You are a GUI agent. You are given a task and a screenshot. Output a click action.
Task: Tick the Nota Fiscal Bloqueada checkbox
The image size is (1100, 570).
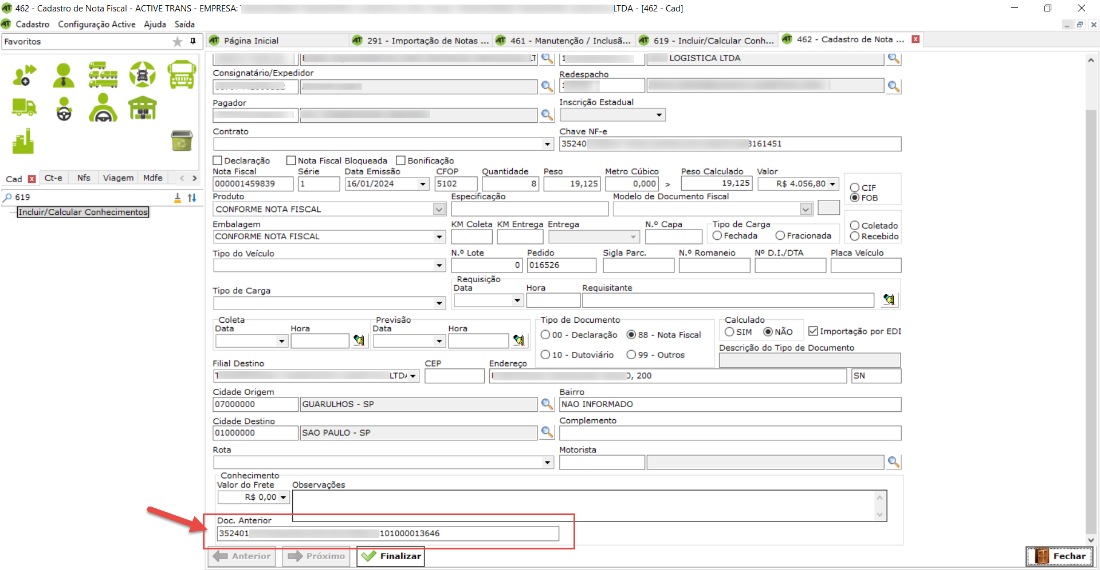[291, 161]
